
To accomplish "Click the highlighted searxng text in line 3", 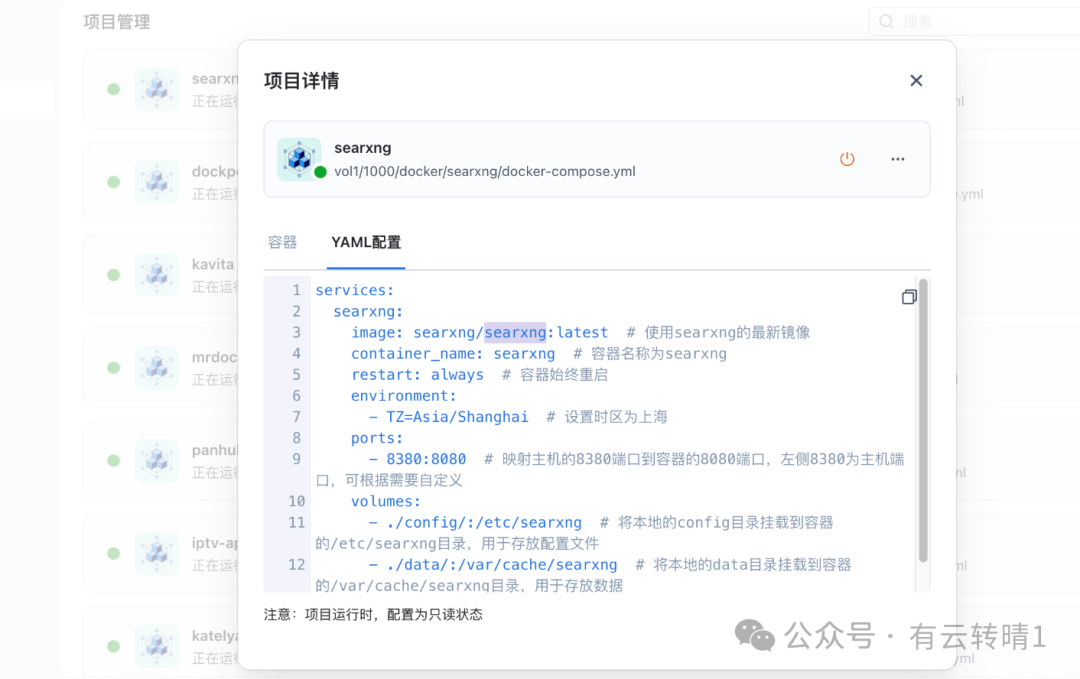I will click(515, 332).
